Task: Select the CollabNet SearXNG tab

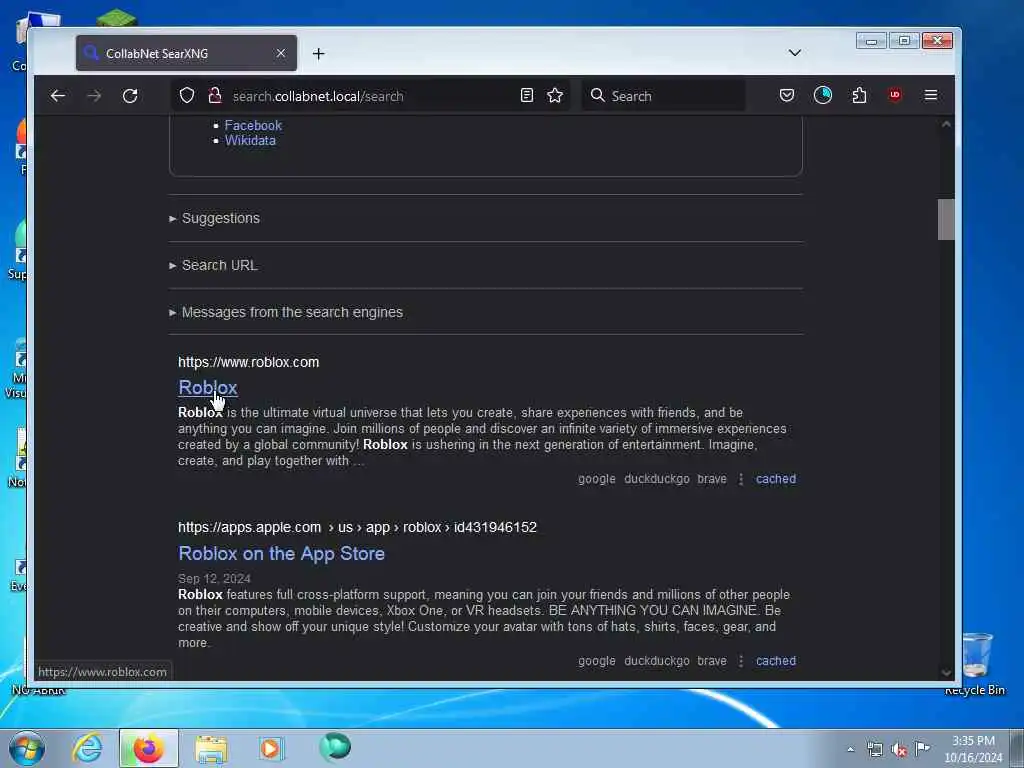Action: (x=186, y=53)
